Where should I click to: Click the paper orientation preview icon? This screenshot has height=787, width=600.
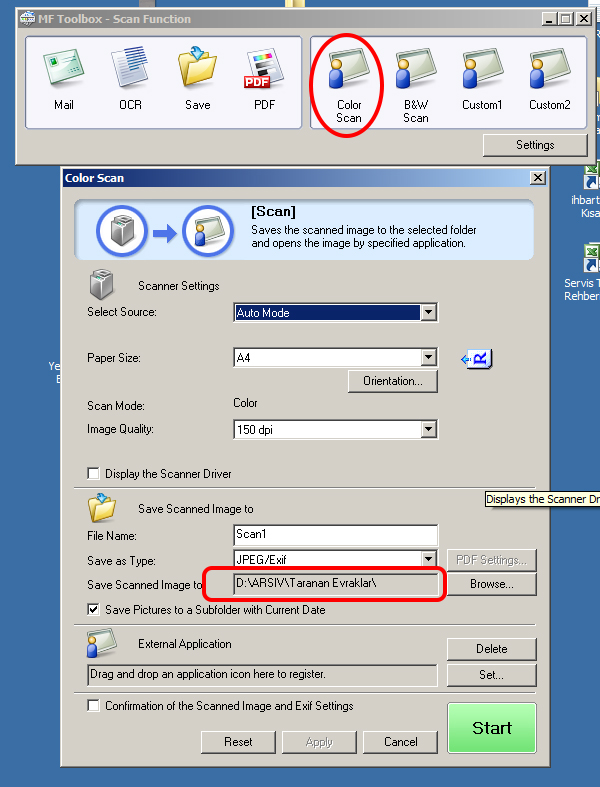point(476,359)
